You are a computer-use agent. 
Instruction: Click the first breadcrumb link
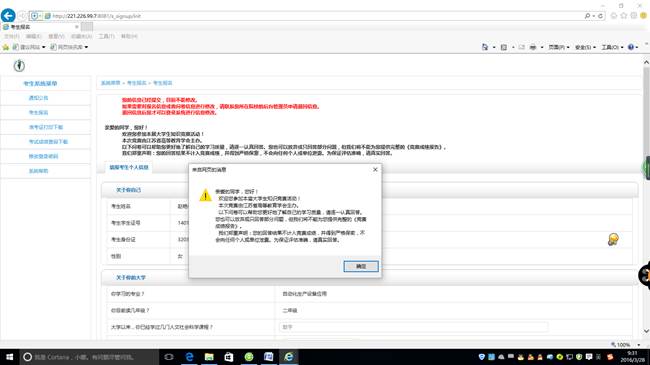click(x=111, y=83)
